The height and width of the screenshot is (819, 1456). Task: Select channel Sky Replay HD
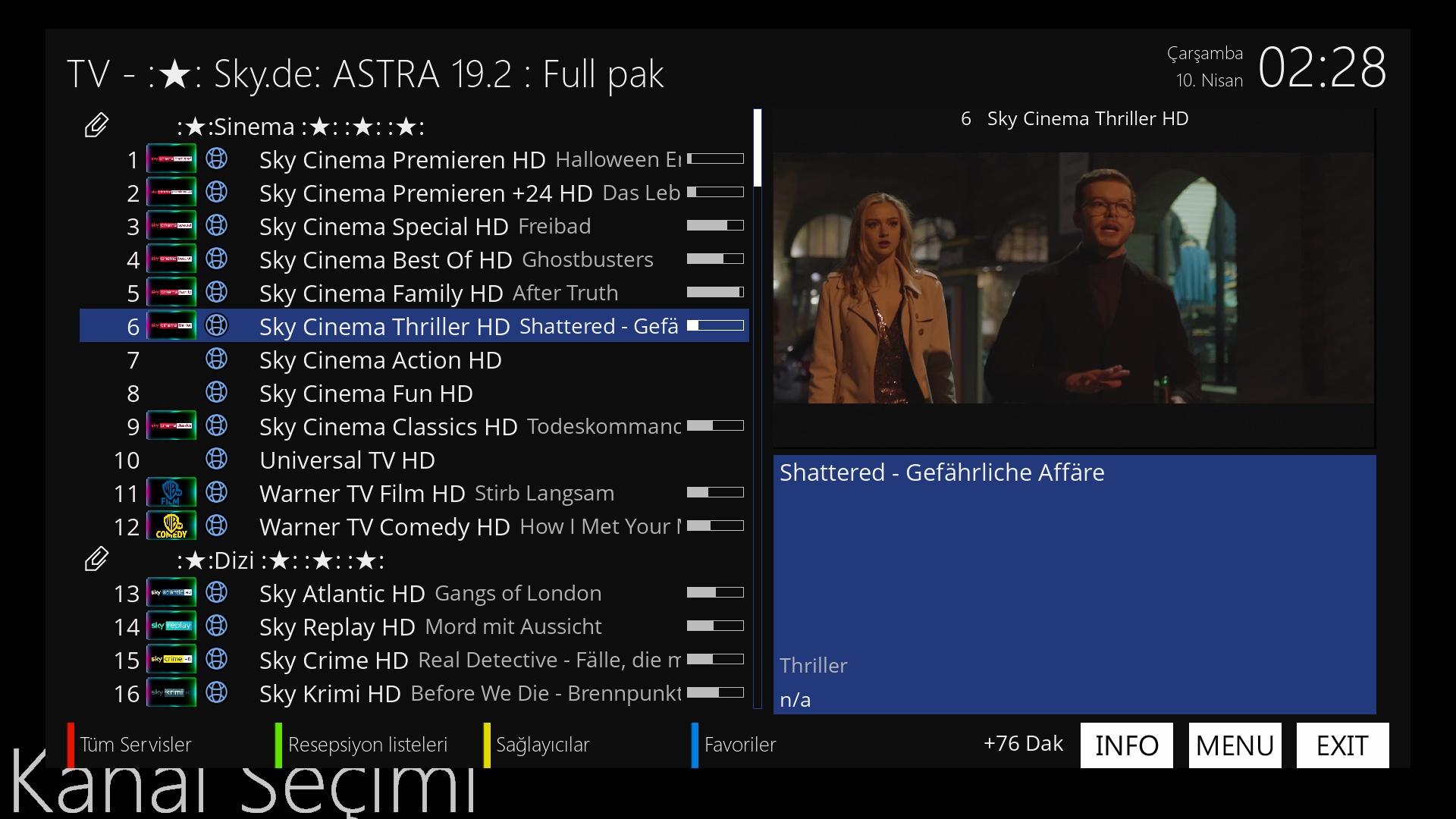pos(414,627)
